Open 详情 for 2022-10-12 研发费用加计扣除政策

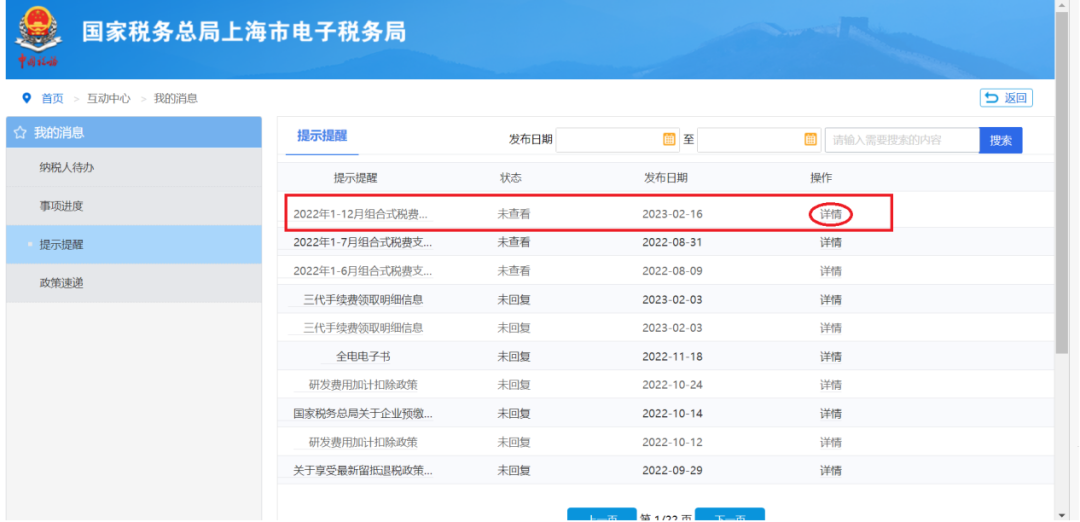(x=831, y=442)
